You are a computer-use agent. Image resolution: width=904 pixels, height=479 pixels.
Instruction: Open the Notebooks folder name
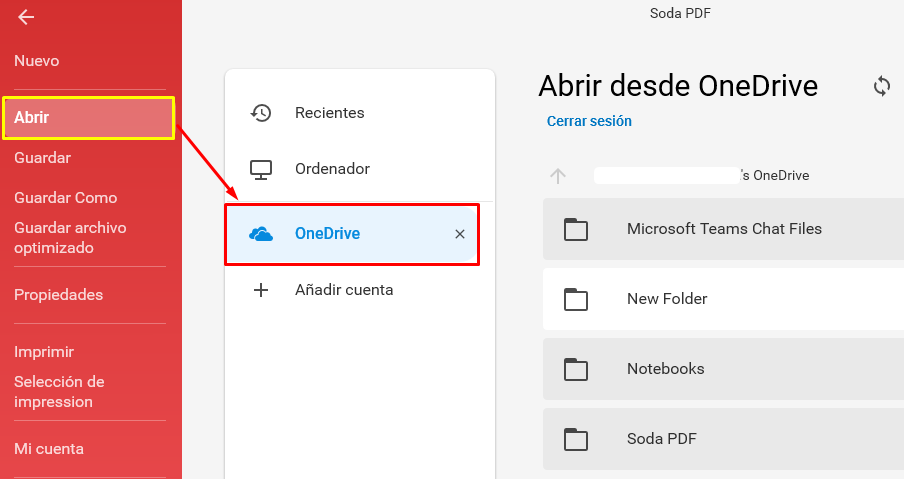click(665, 369)
